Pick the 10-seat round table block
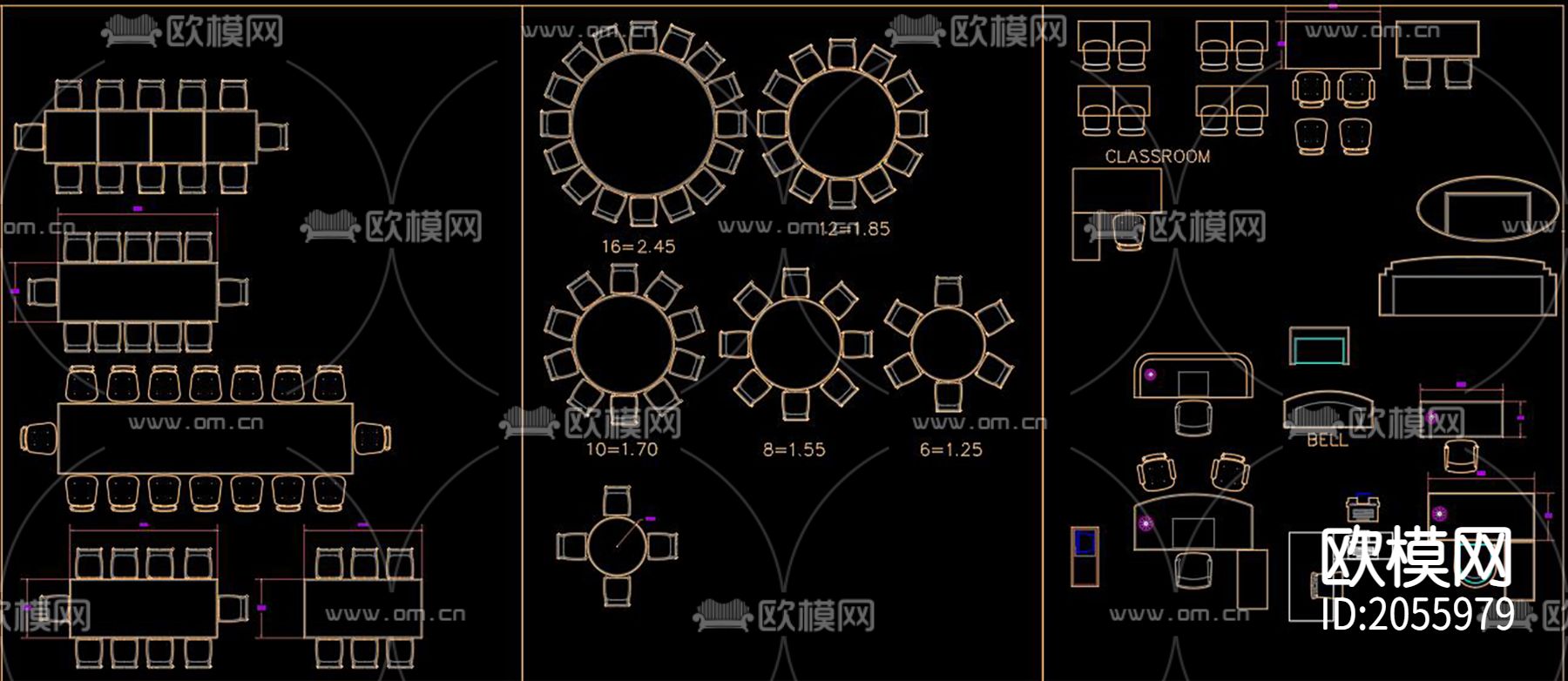Viewport: 1568px width, 681px height. 625,344
